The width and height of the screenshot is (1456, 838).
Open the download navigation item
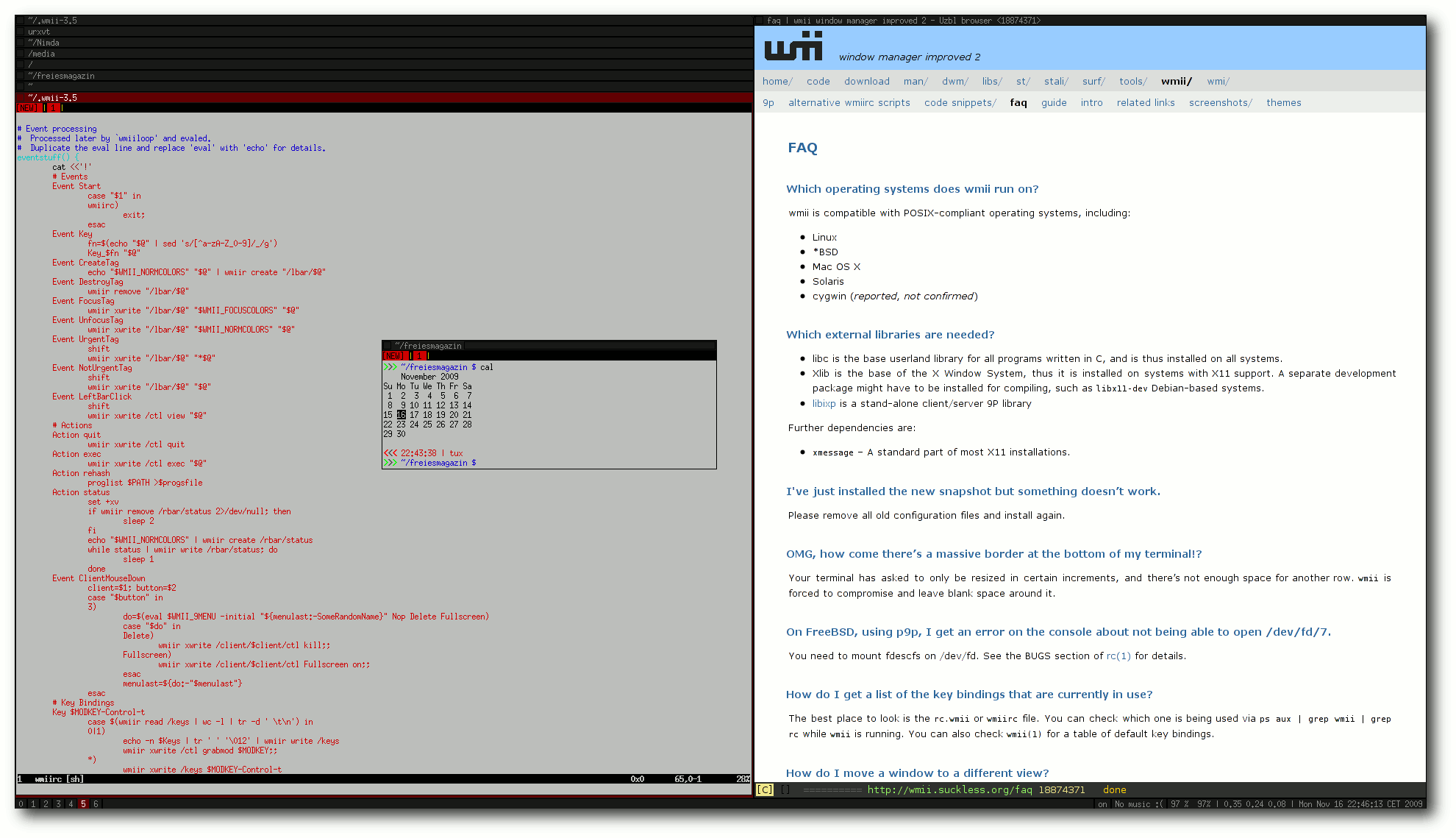pyautogui.click(x=866, y=82)
